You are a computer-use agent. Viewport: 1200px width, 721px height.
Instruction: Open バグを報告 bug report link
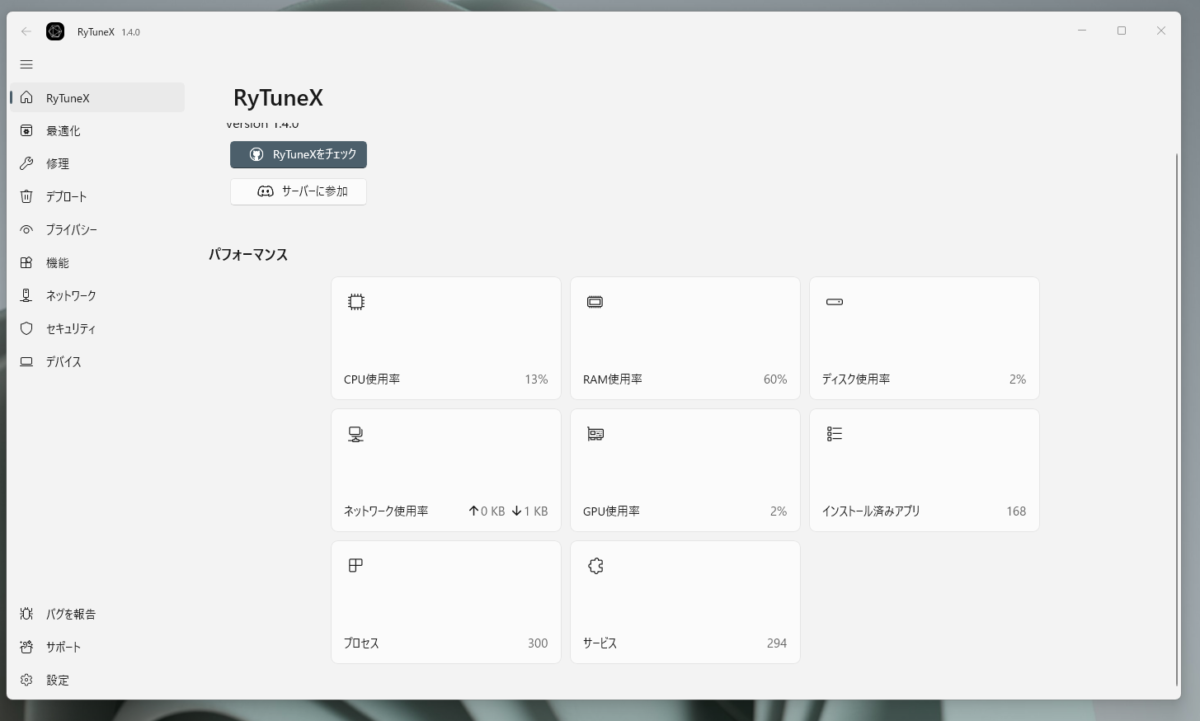(x=97, y=614)
